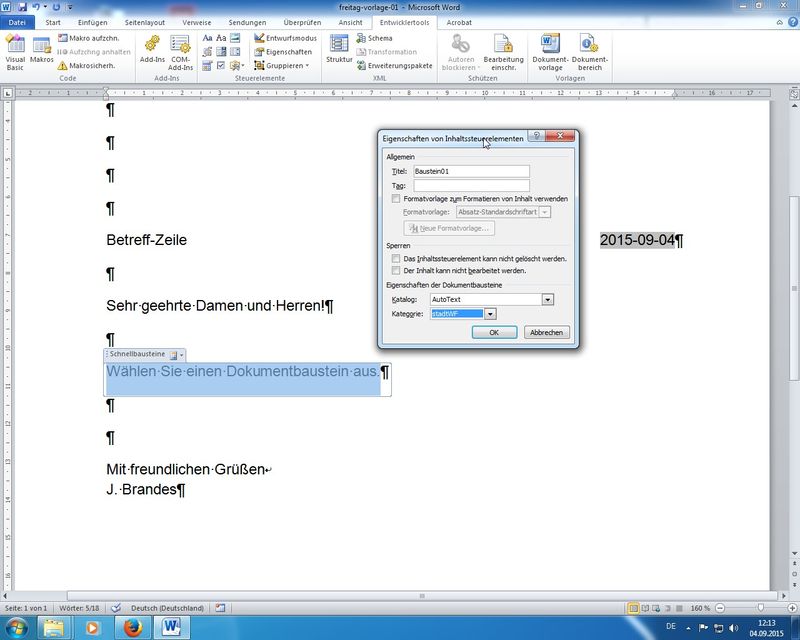800x640 pixels.
Task: Switch to the Seitenlayout tab
Action: pos(146,21)
